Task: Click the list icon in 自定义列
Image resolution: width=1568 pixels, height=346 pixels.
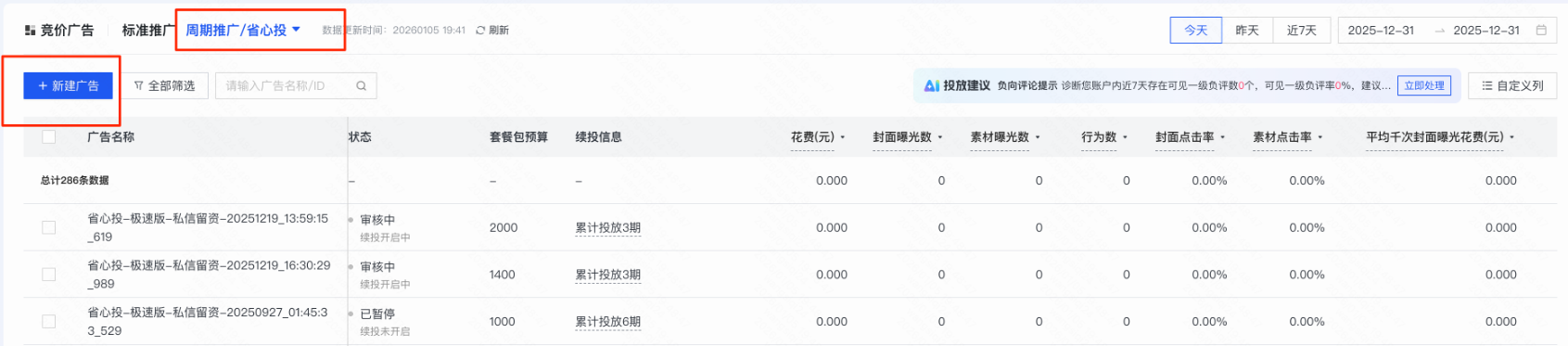Action: click(1487, 86)
